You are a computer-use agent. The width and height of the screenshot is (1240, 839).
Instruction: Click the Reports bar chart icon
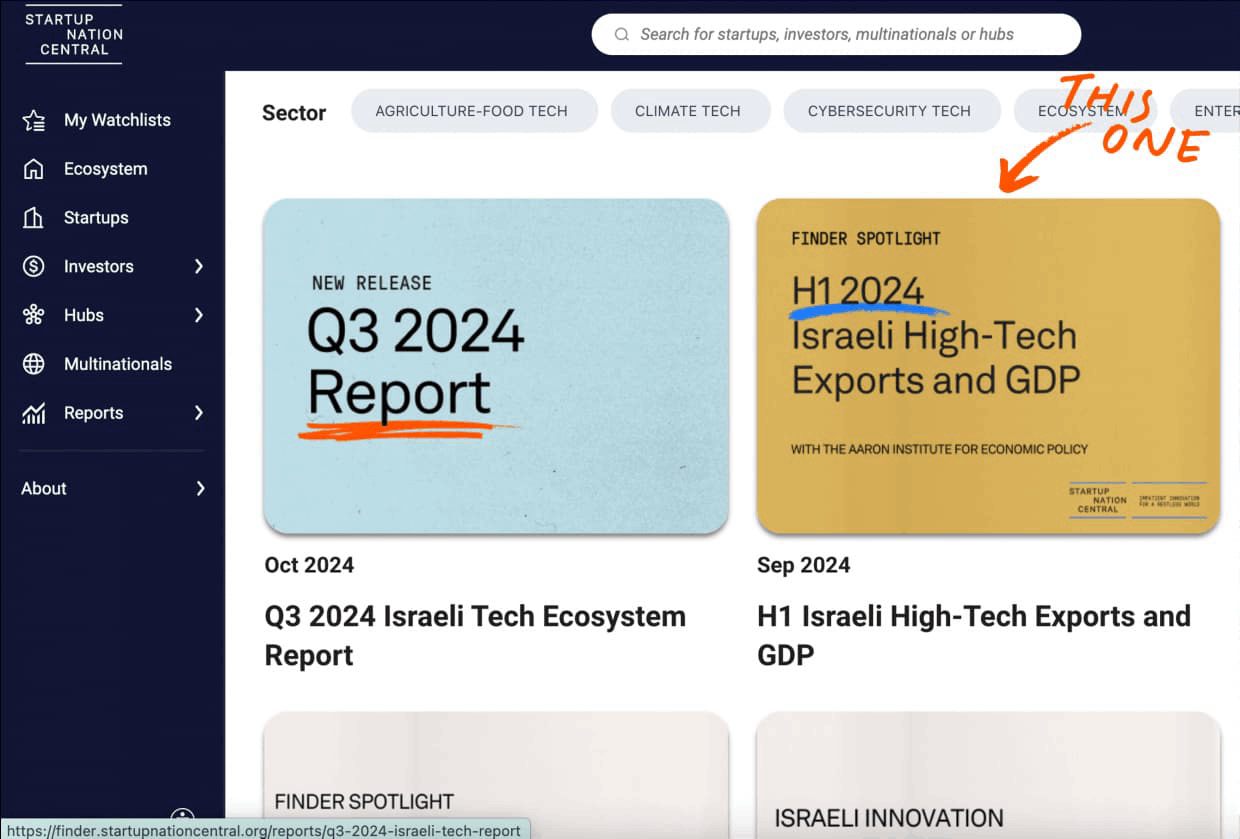click(x=34, y=413)
